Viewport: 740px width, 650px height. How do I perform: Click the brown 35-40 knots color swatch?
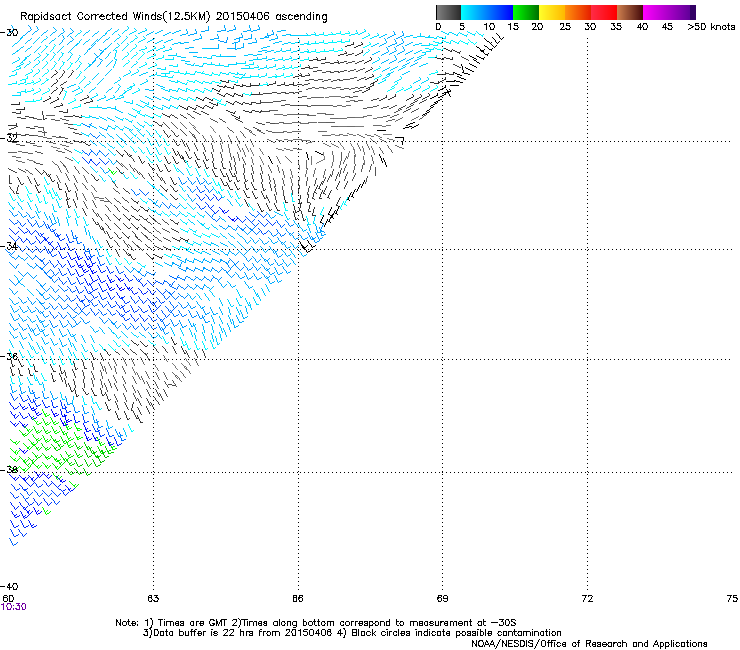[630, 12]
